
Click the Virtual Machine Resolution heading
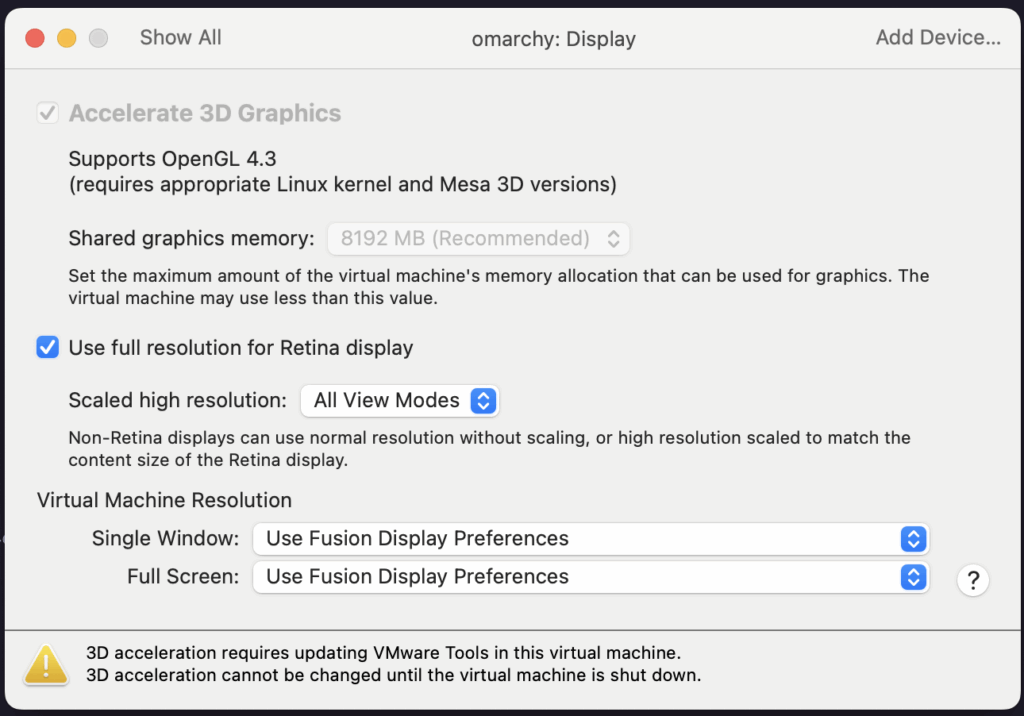tap(165, 500)
